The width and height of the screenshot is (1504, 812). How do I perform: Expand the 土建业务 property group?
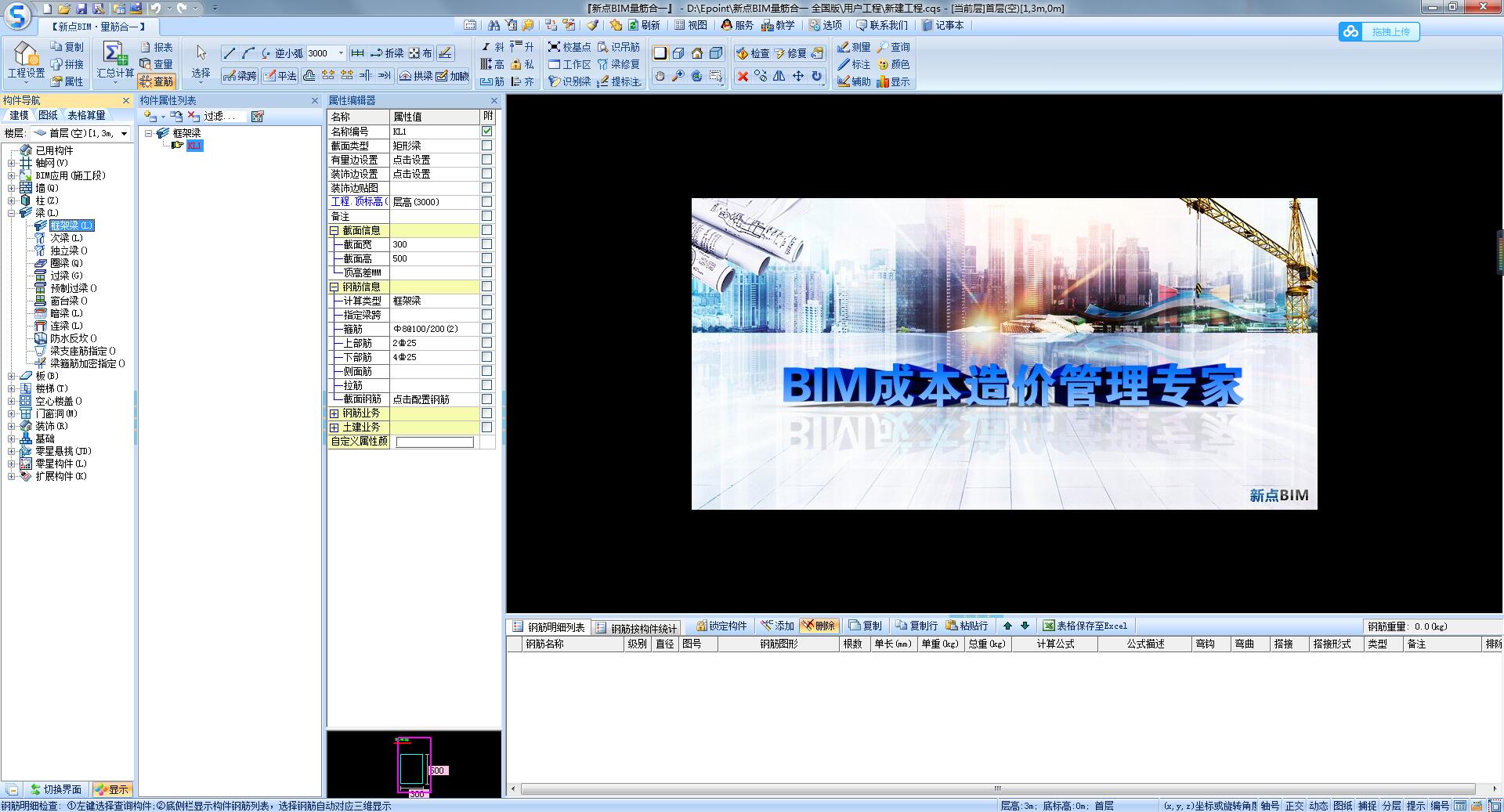point(334,428)
